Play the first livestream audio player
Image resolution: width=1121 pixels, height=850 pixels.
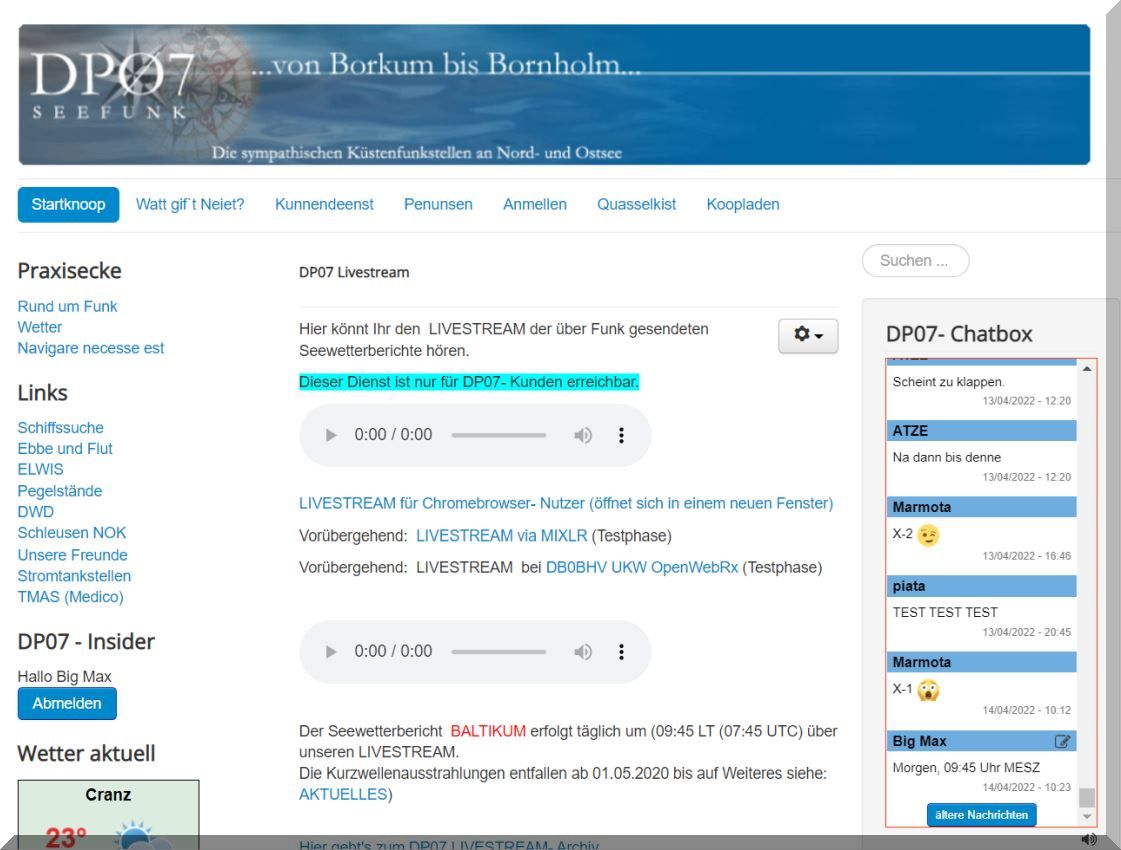[332, 435]
